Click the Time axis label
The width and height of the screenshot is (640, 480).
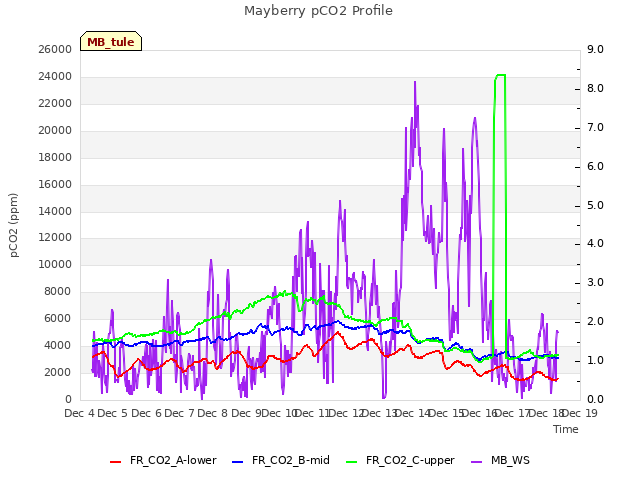point(566,429)
